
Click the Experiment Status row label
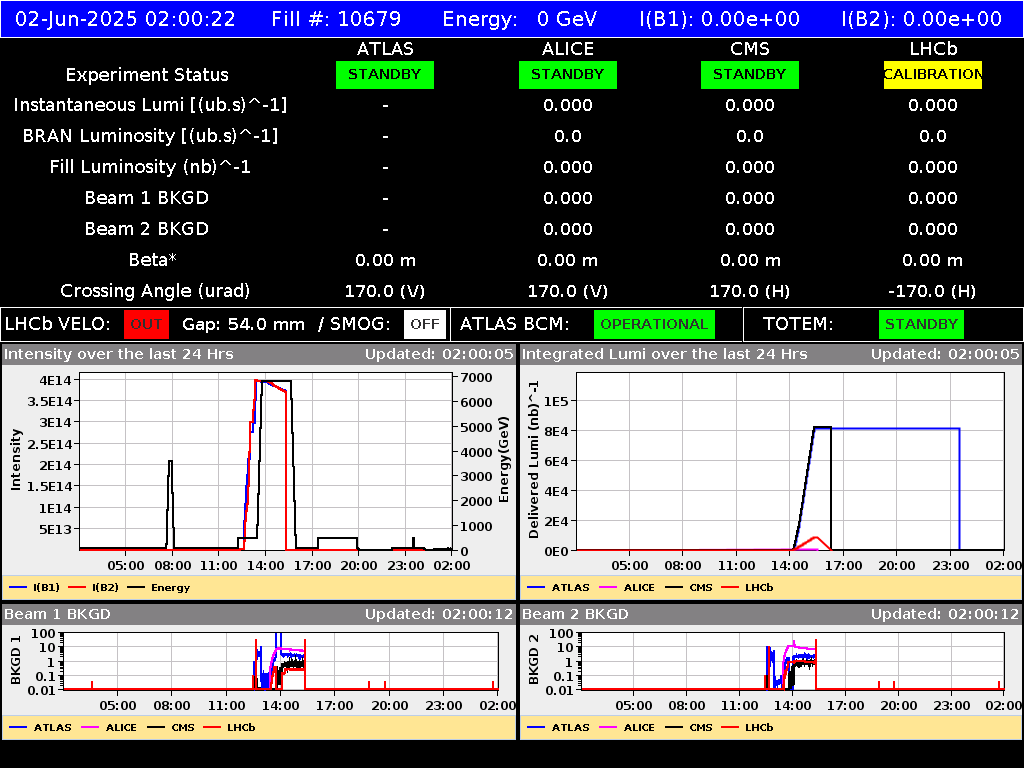(x=147, y=74)
